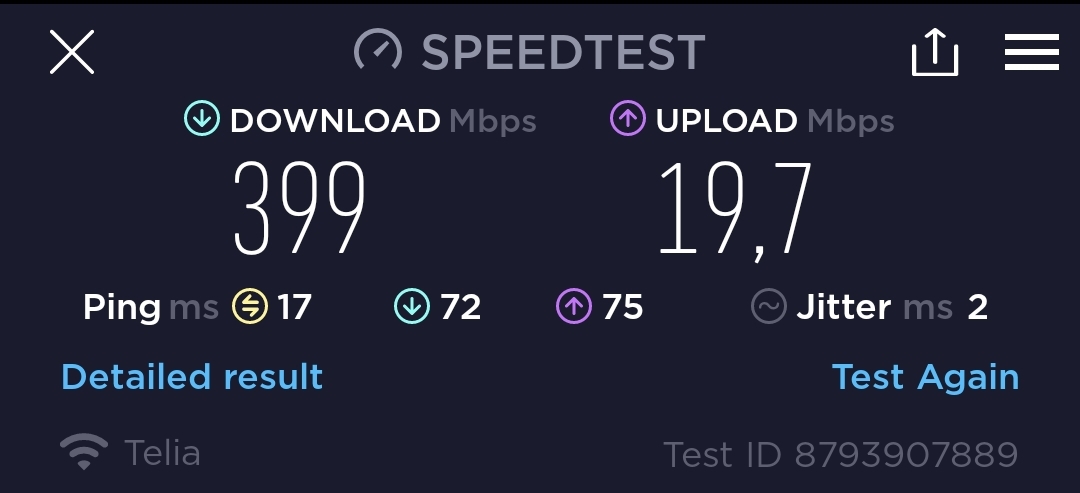1080x493 pixels.
Task: Tap the Telia network provider label
Action: 163,453
